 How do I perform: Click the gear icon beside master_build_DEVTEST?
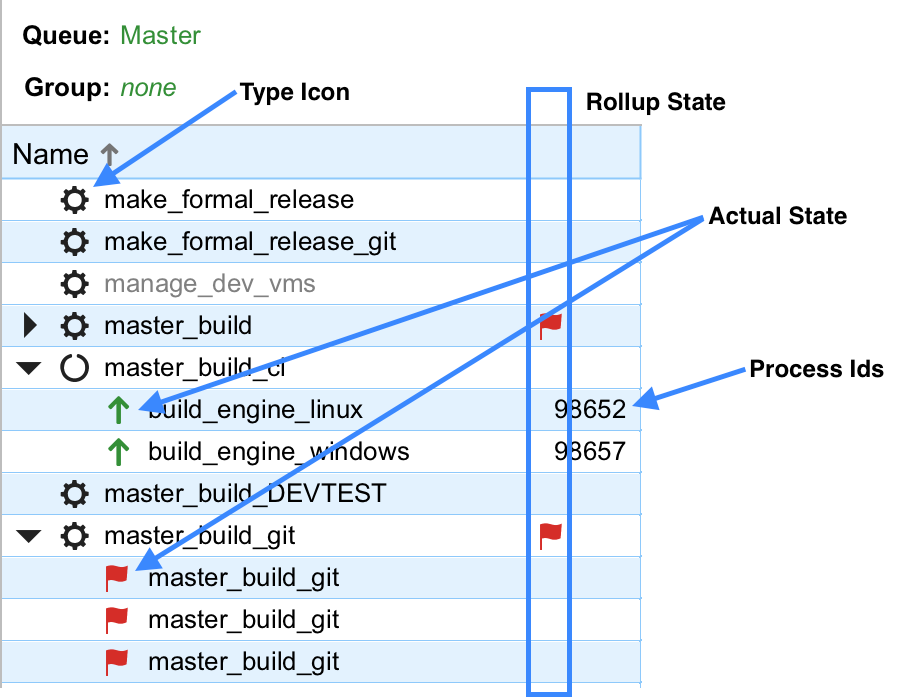pos(74,494)
